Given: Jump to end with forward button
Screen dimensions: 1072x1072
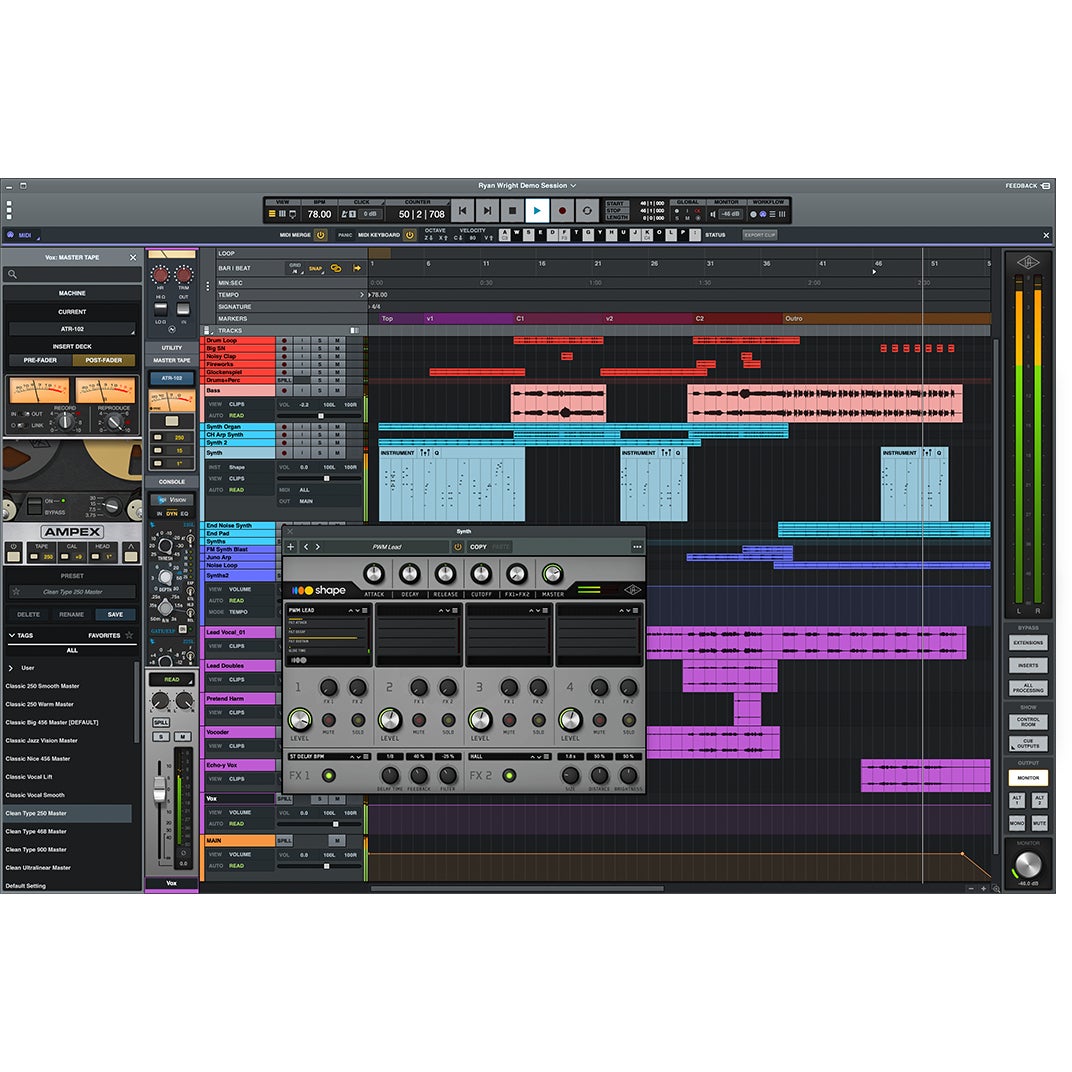Looking at the screenshot, I should [487, 211].
